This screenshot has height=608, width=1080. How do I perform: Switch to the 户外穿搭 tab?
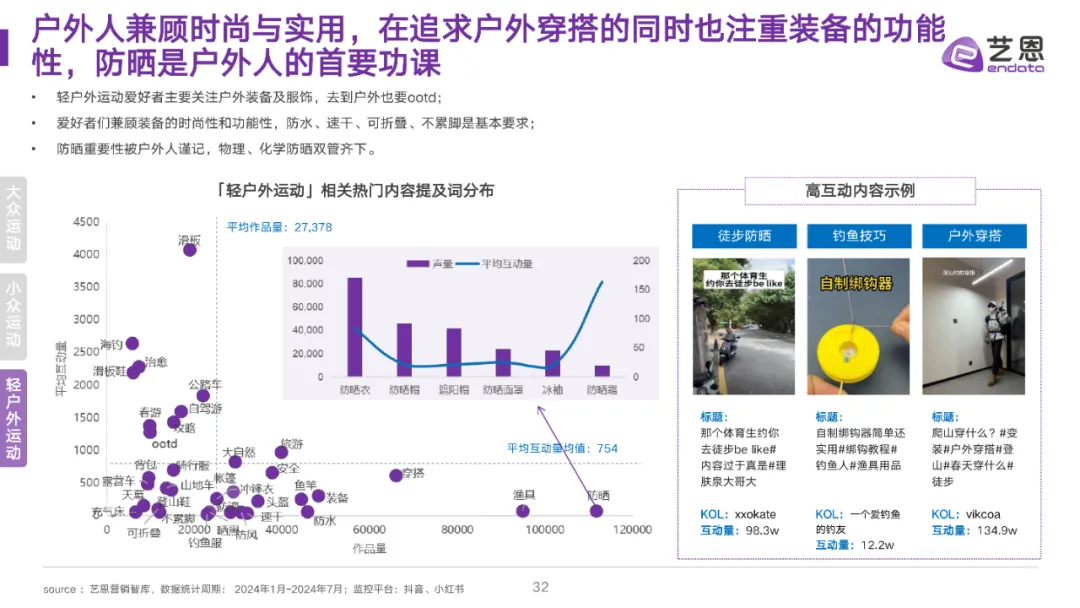click(x=975, y=236)
